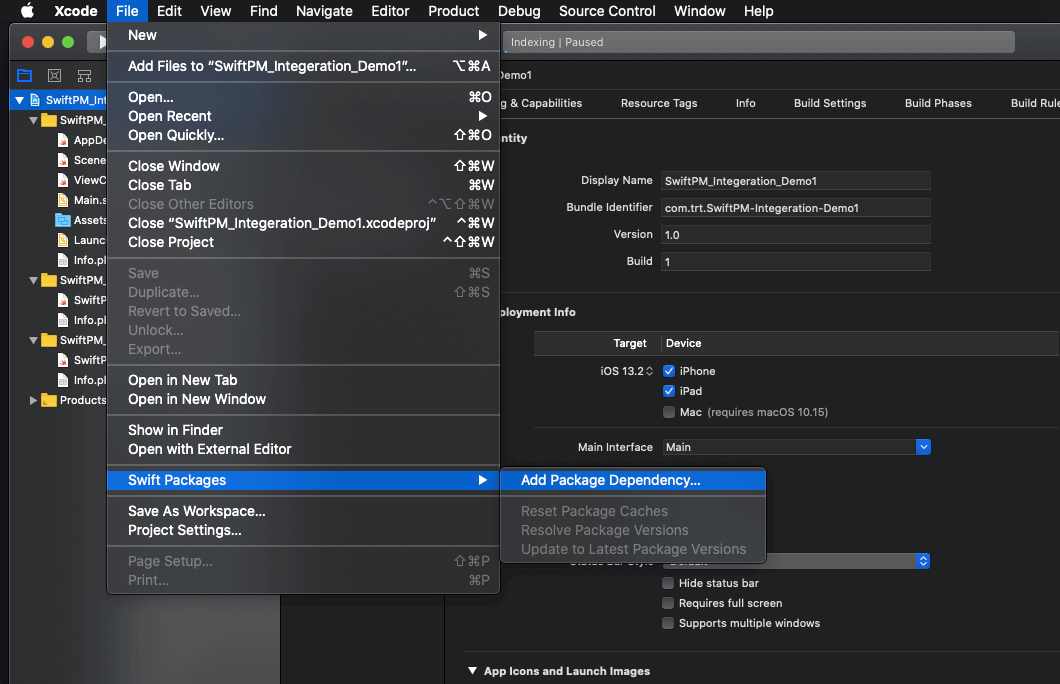Switch to the Build Phases tab
This screenshot has width=1060, height=684.
pyautogui.click(x=938, y=103)
